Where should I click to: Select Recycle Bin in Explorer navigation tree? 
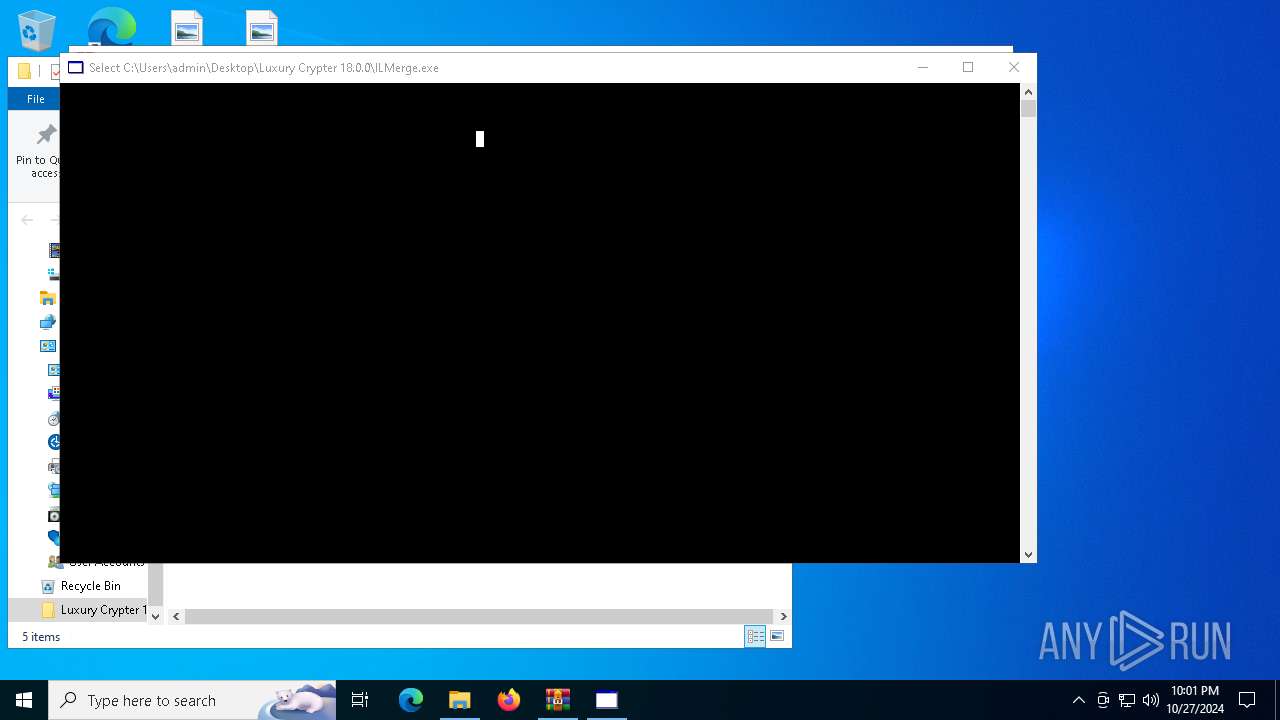coord(90,586)
